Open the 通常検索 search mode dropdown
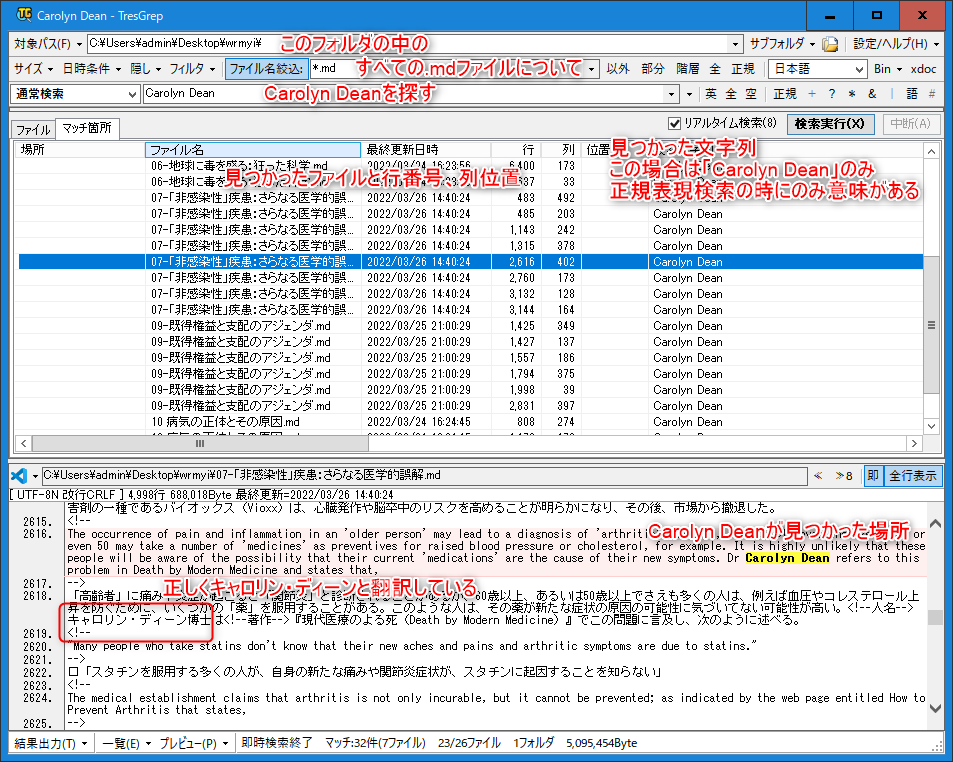This screenshot has height=762, width=953. [x=76, y=94]
